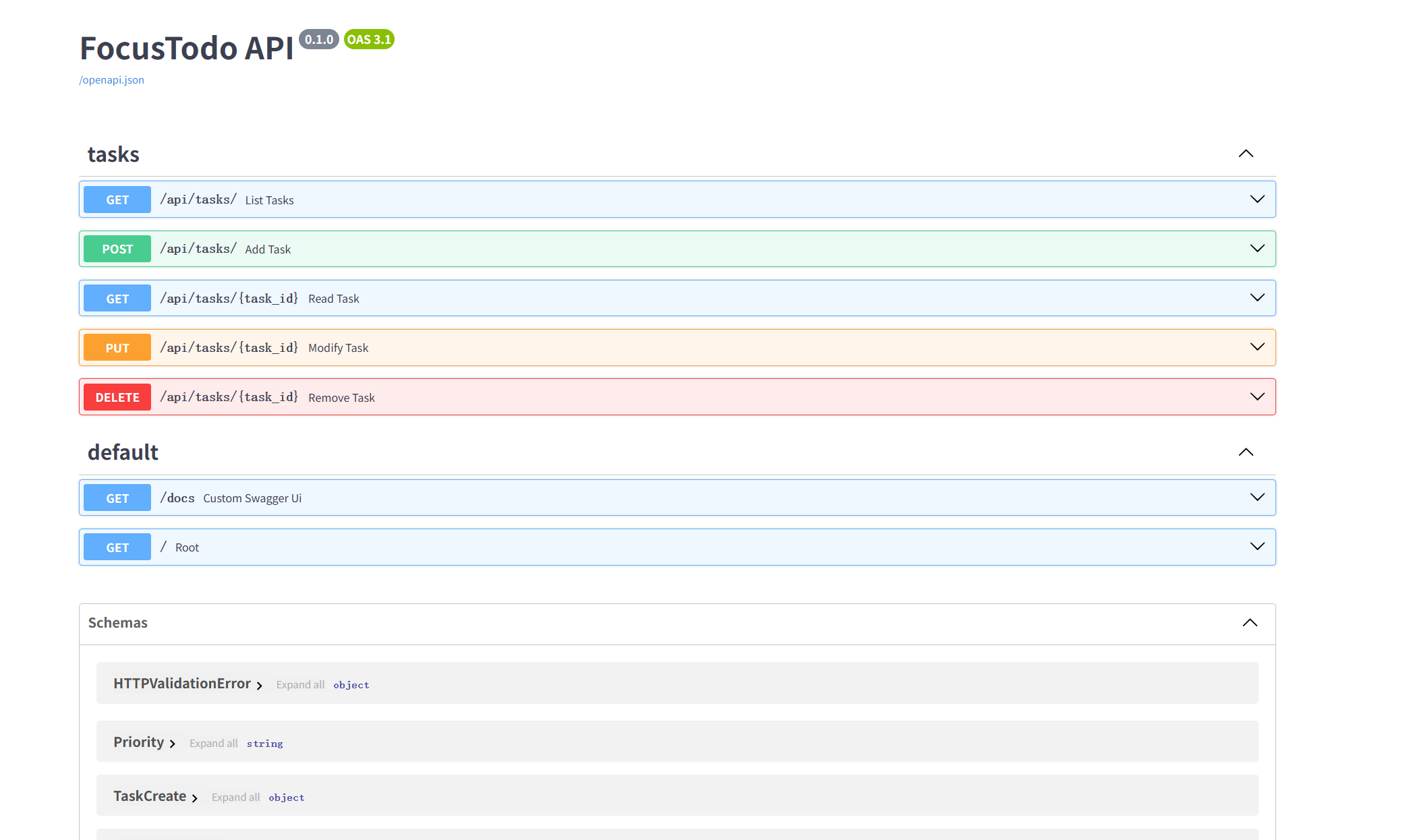Click the DELETE method badge
The width and height of the screenshot is (1409, 840).
click(117, 397)
